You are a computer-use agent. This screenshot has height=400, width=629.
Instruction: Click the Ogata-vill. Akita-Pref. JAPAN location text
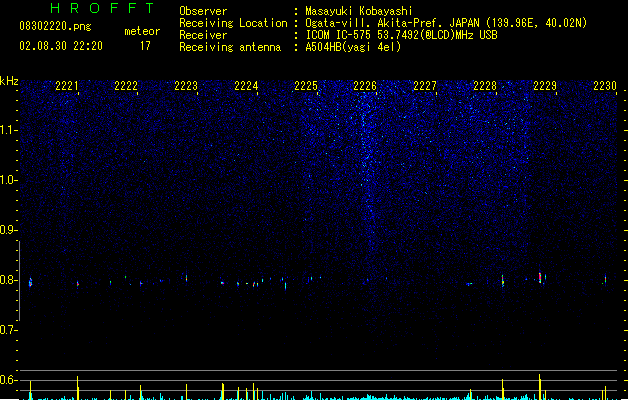(446, 23)
